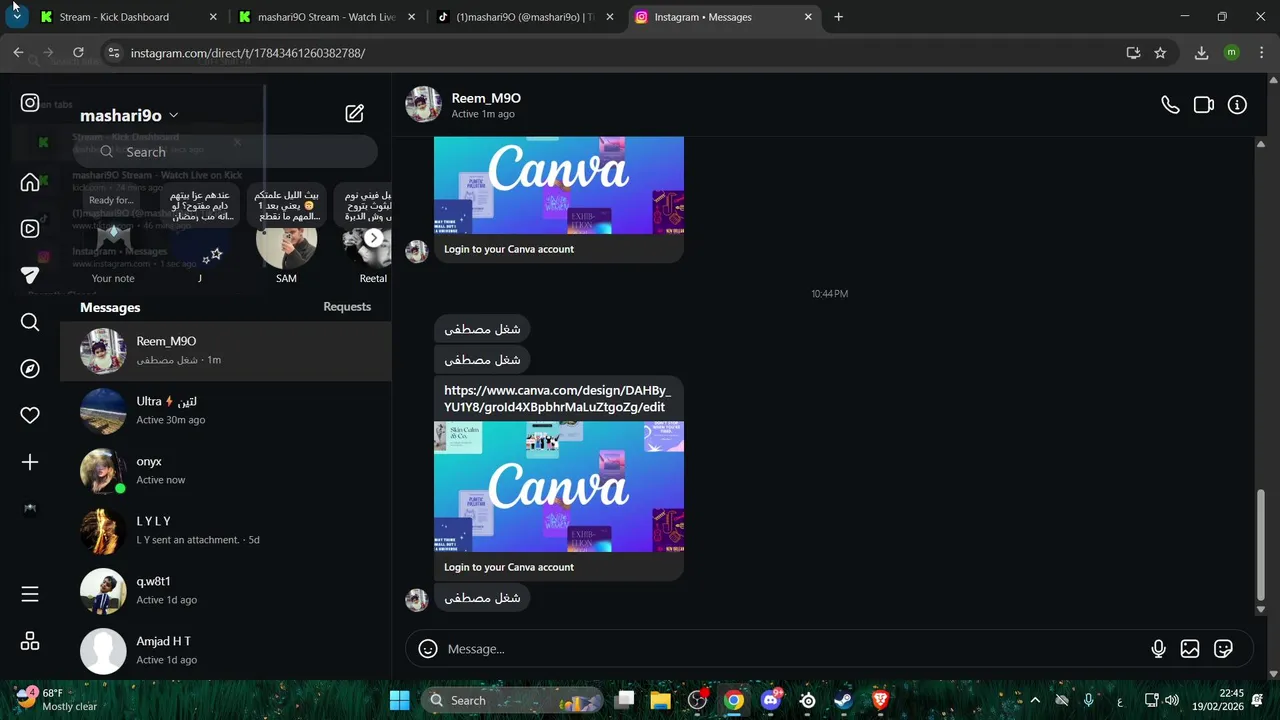Open the sticker or GIF picker icon
Image resolution: width=1280 pixels, height=720 pixels.
(1223, 649)
